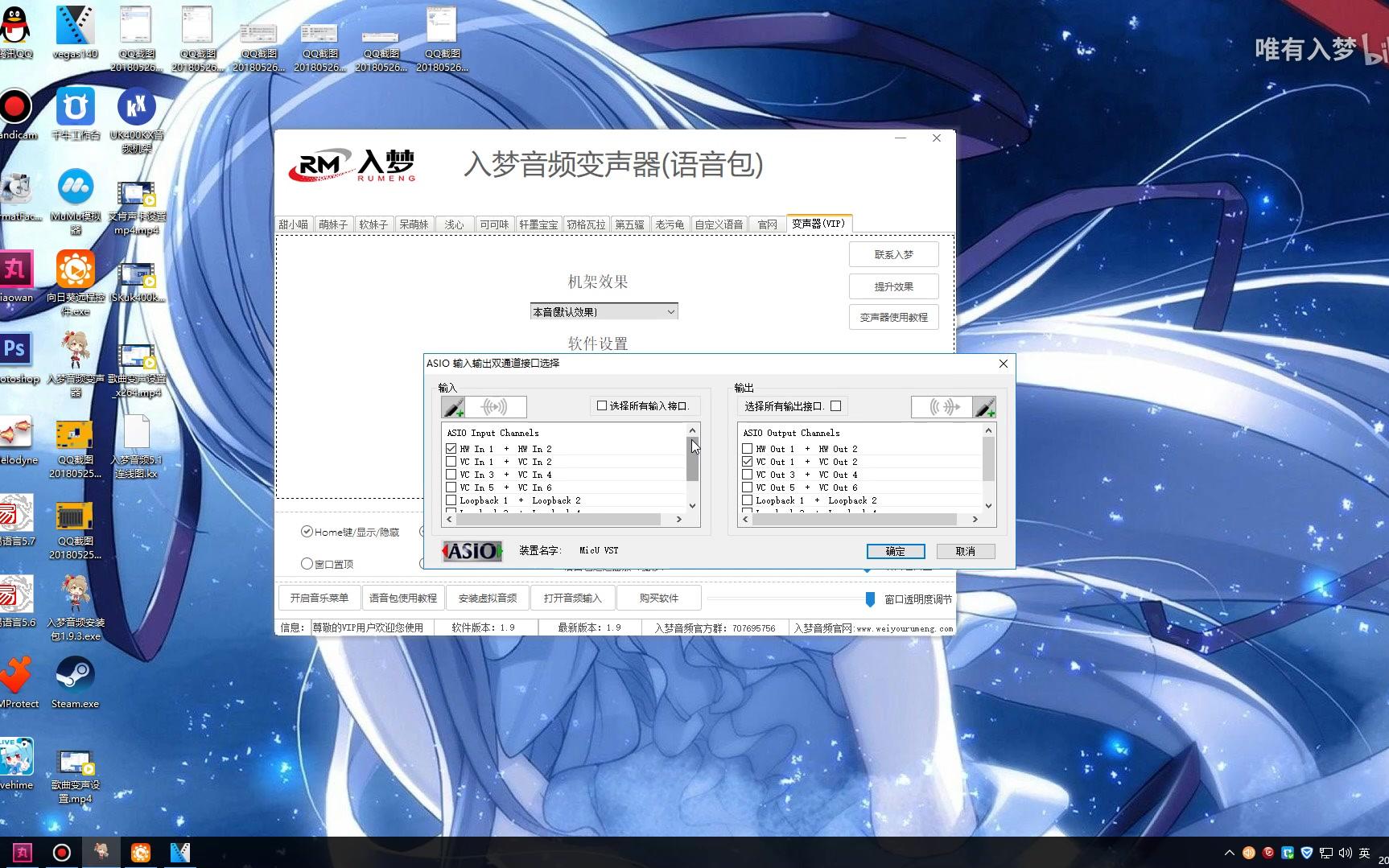
Task: Uncheck VC Out 1 + VC Out 2
Action: [748, 462]
